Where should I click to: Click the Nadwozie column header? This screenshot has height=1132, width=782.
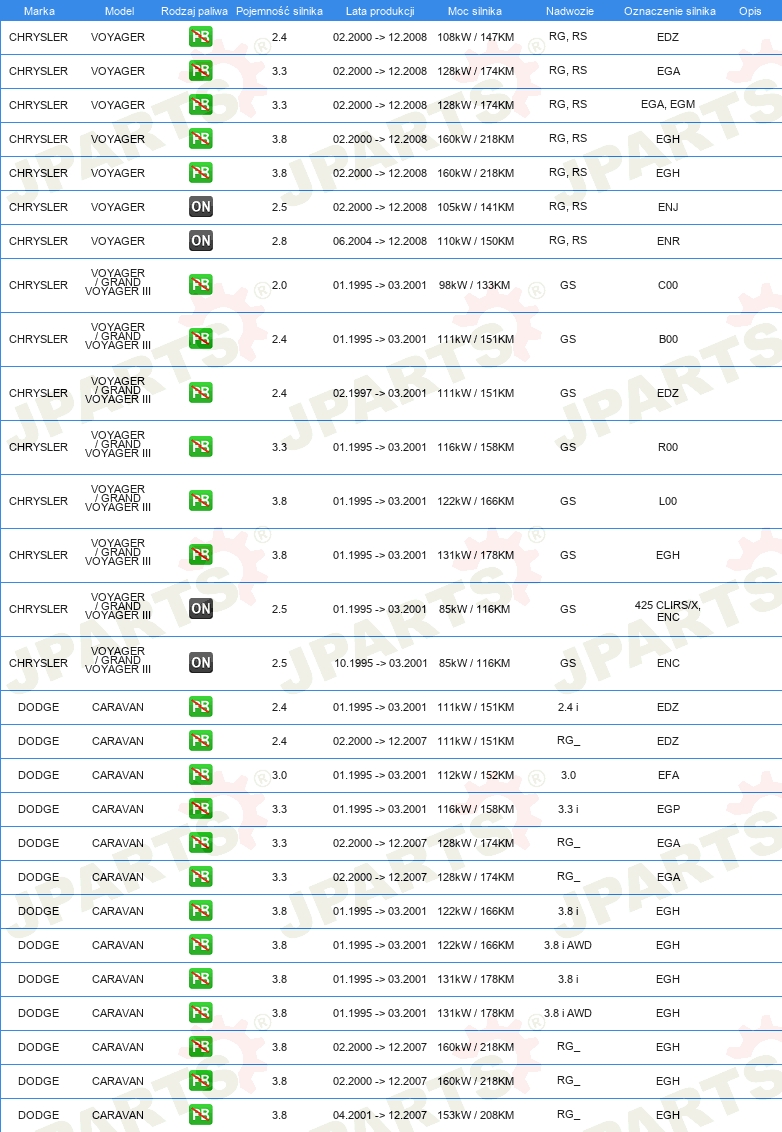point(570,11)
